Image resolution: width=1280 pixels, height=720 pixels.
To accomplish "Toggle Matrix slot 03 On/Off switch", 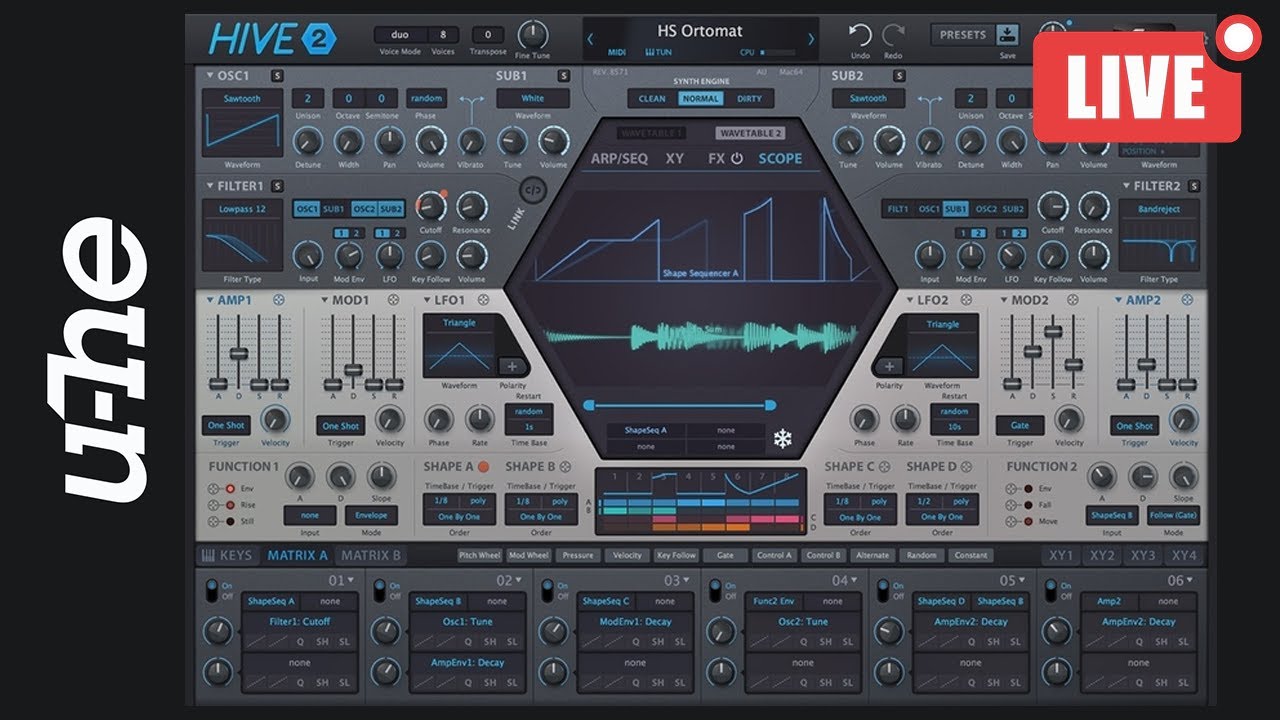I will pyautogui.click(x=548, y=590).
